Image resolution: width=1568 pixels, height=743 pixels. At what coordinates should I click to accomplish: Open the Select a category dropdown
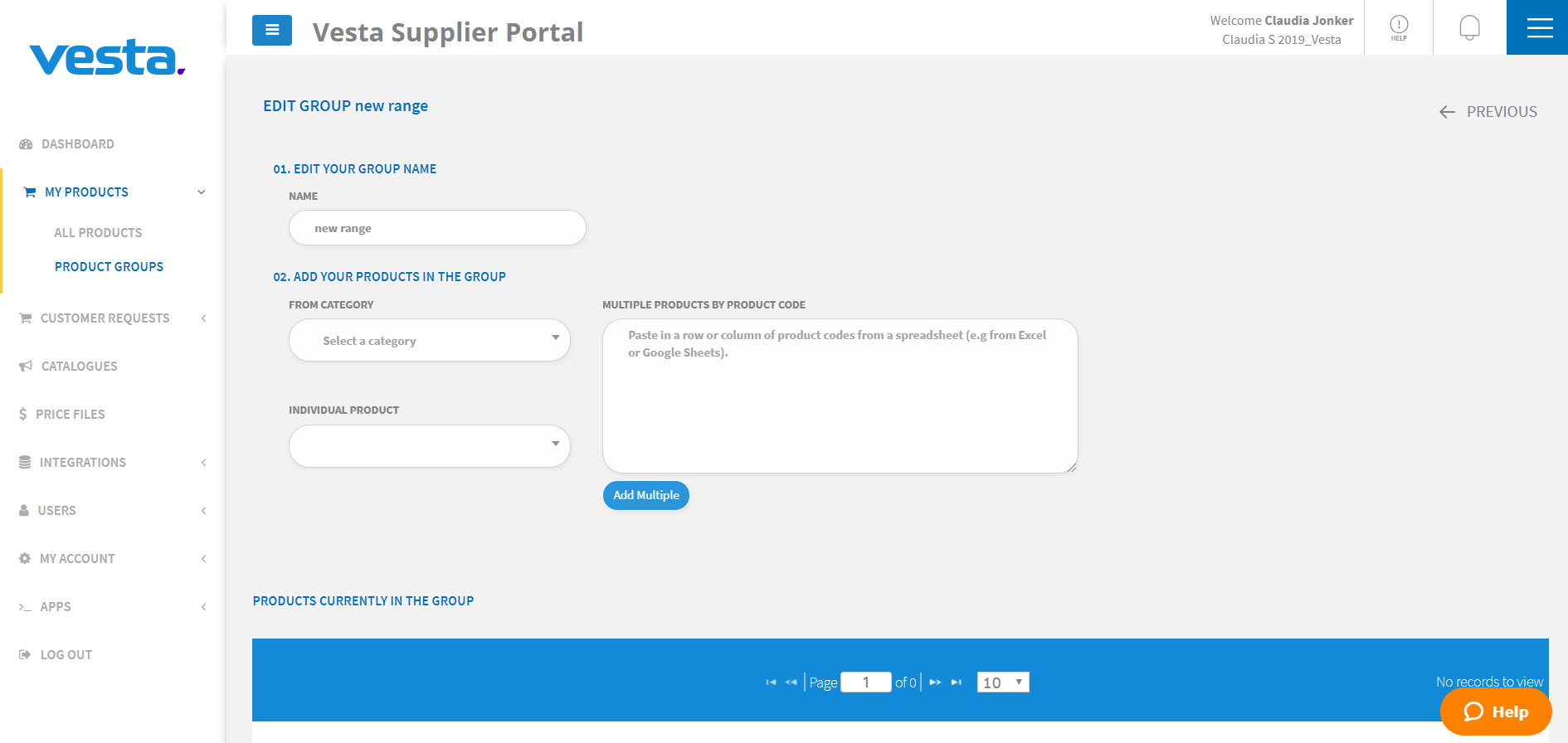click(430, 340)
